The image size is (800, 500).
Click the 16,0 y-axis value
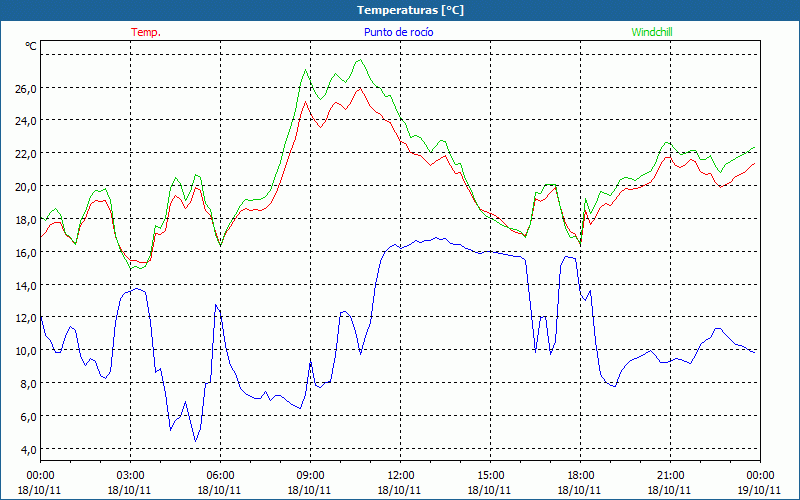[x=26, y=253]
